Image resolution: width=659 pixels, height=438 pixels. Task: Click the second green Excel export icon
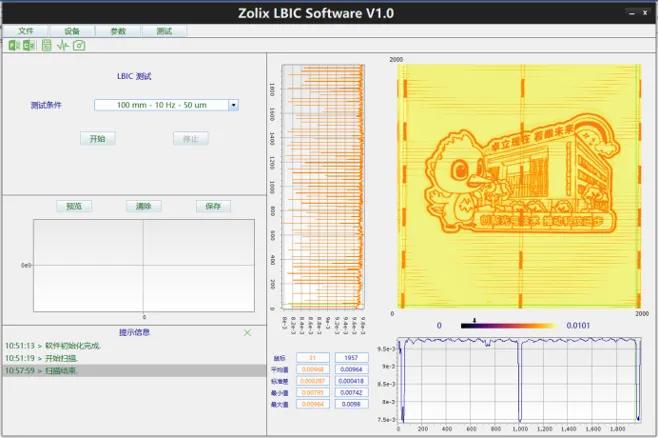(x=29, y=45)
